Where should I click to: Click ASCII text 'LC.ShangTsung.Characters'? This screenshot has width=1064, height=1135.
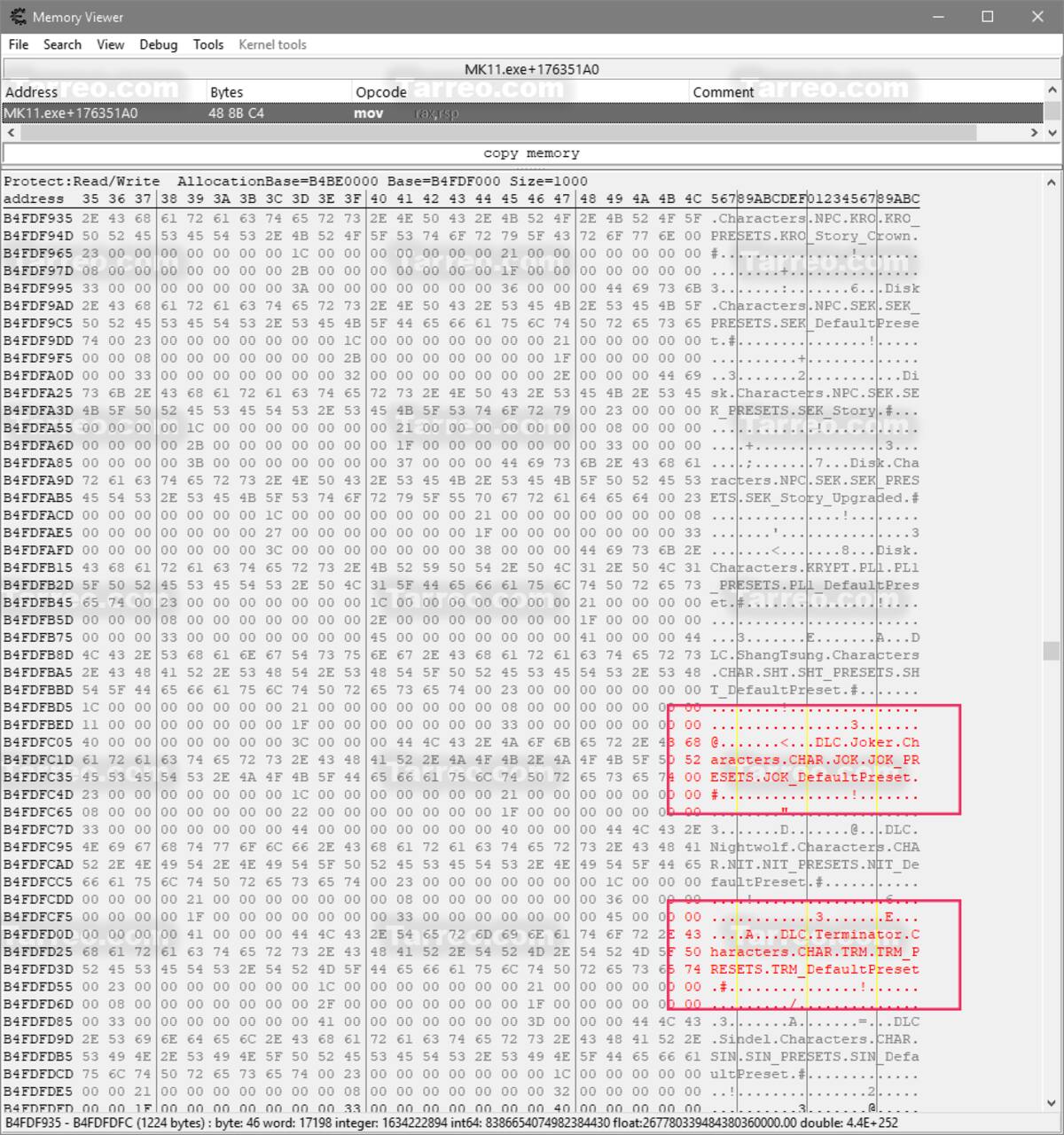(815, 654)
